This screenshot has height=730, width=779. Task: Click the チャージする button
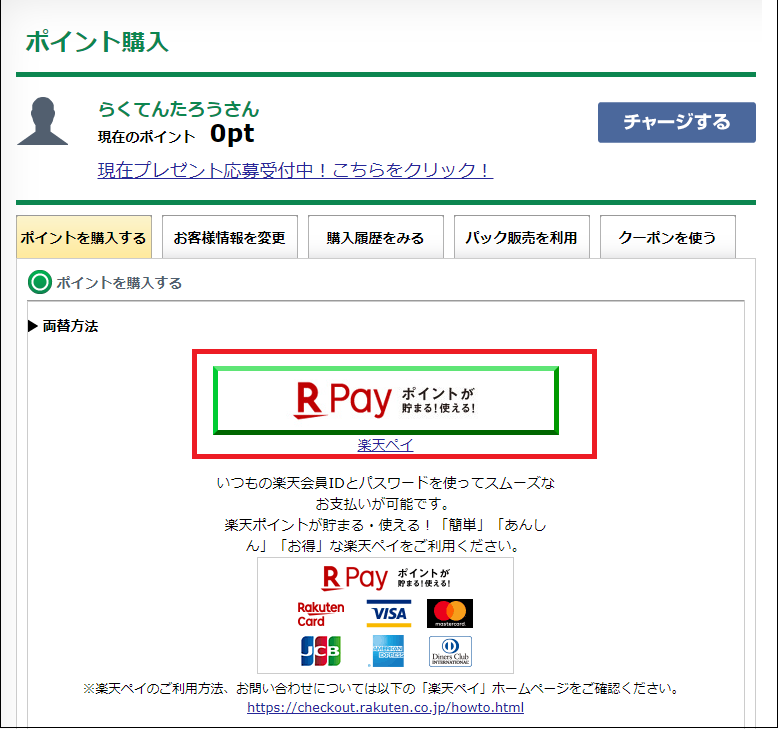pyautogui.click(x=677, y=122)
